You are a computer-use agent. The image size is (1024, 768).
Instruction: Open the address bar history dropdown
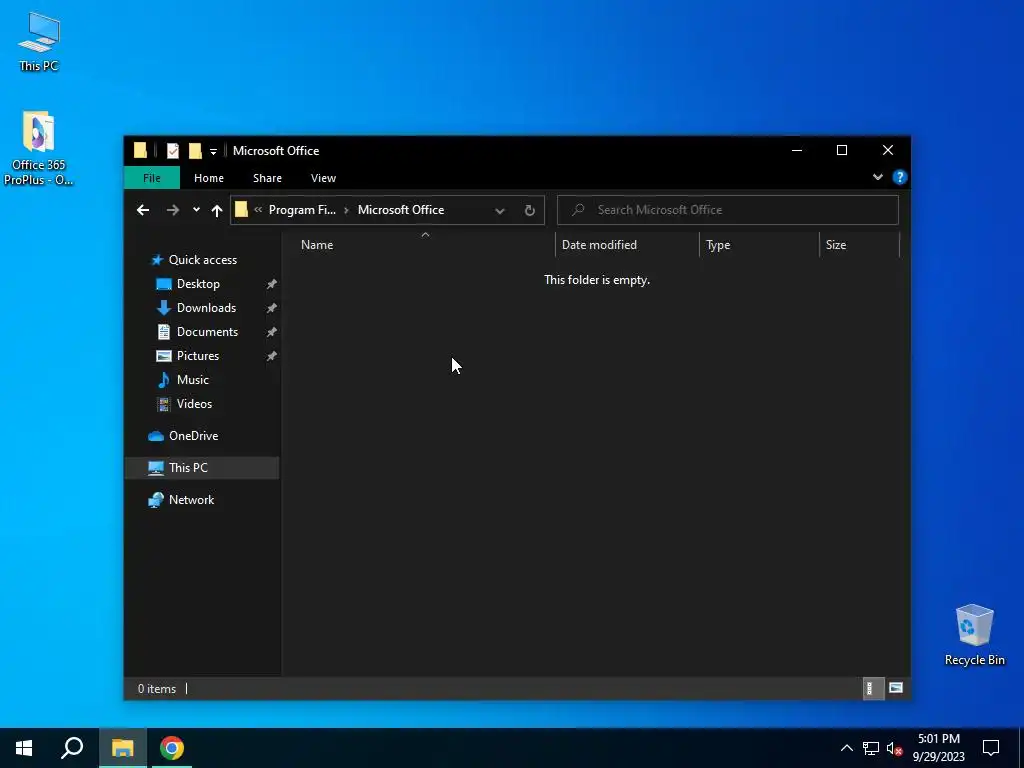pyautogui.click(x=500, y=210)
